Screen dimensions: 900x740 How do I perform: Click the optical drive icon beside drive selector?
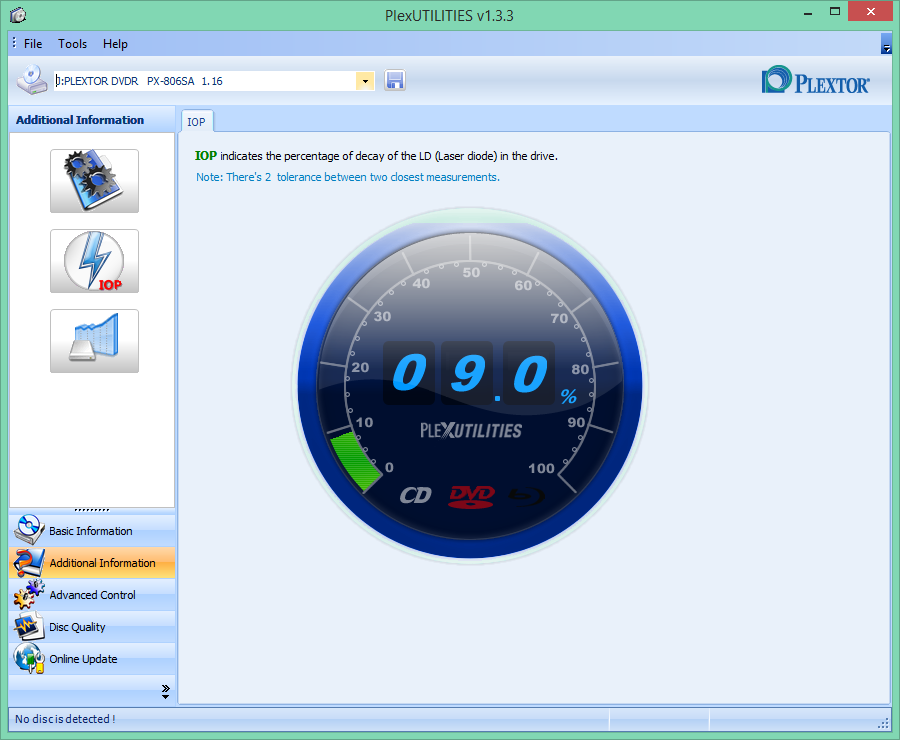pos(32,80)
